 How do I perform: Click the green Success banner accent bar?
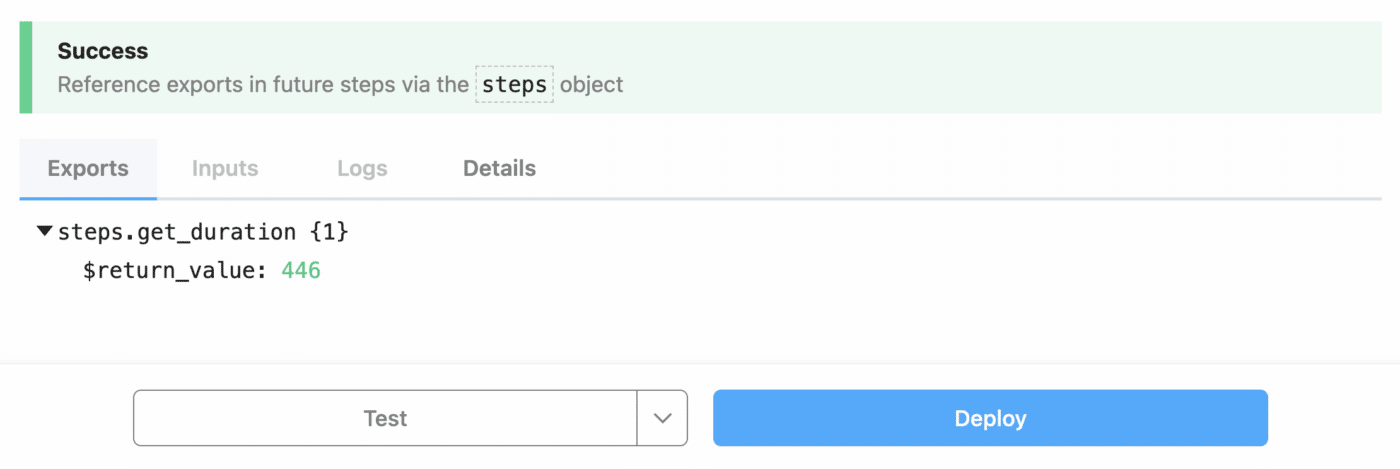(25, 67)
